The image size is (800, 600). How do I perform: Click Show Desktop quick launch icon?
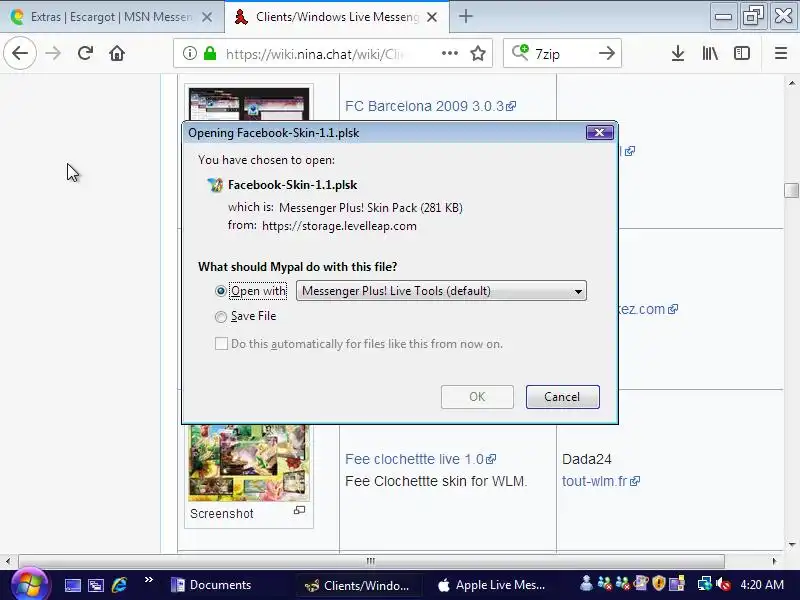tap(72, 585)
